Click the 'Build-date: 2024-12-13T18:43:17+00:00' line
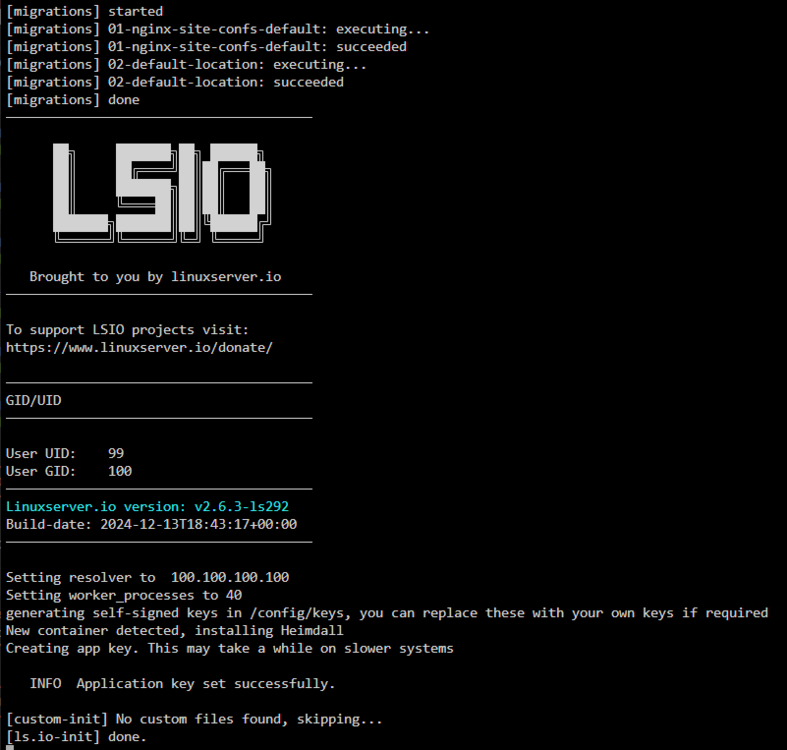 pos(151,525)
